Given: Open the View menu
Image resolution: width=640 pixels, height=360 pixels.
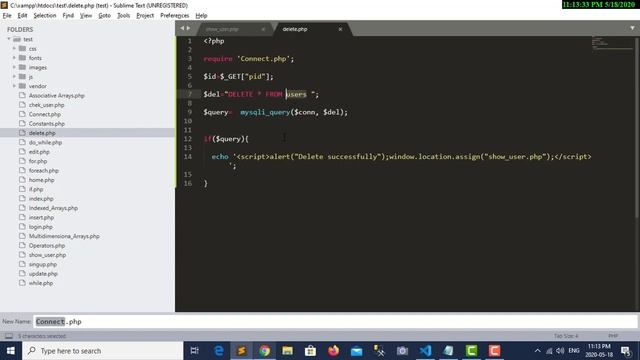Looking at the screenshot, I should [x=86, y=16].
